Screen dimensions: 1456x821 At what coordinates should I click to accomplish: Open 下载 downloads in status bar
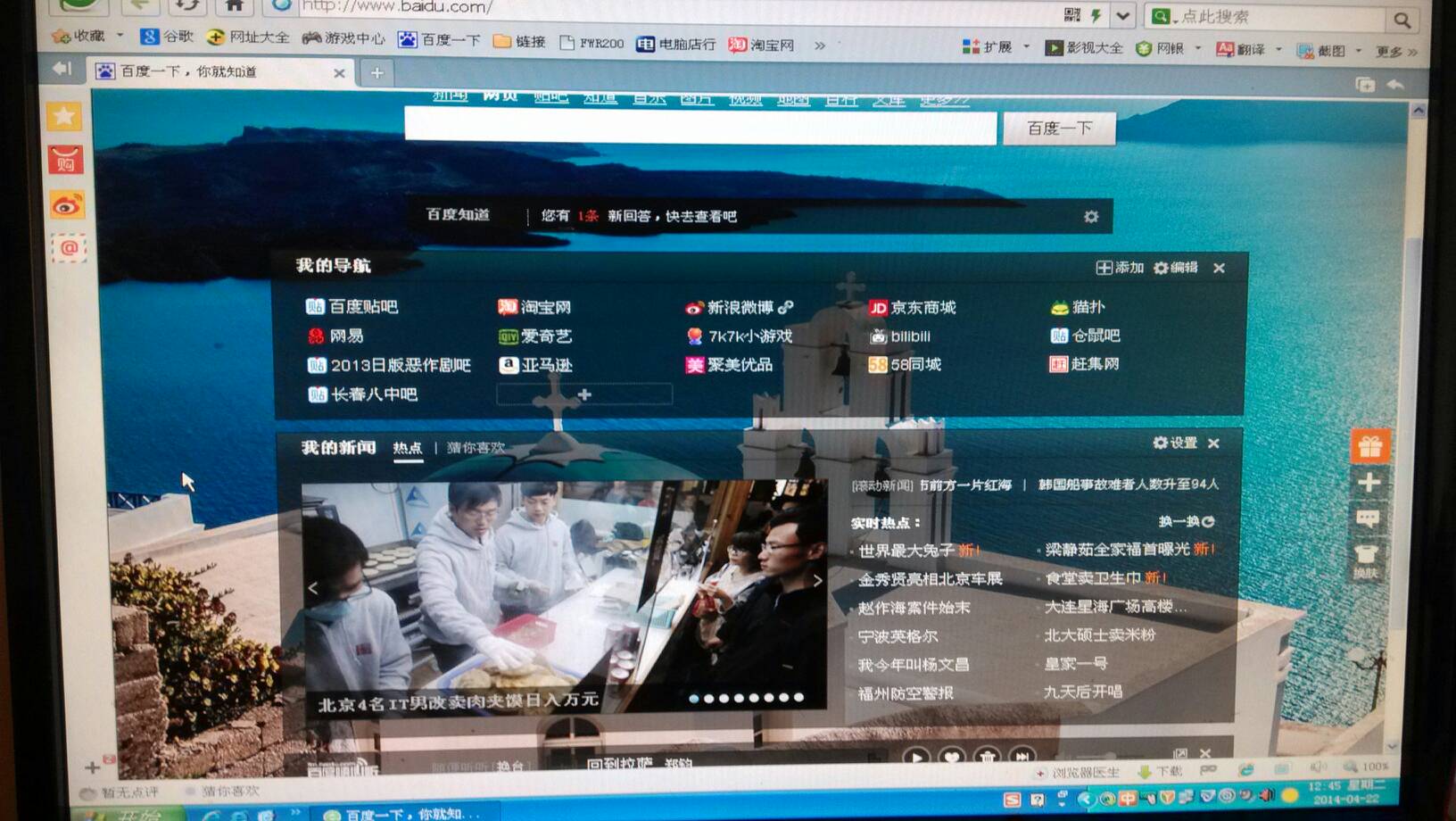click(1160, 772)
